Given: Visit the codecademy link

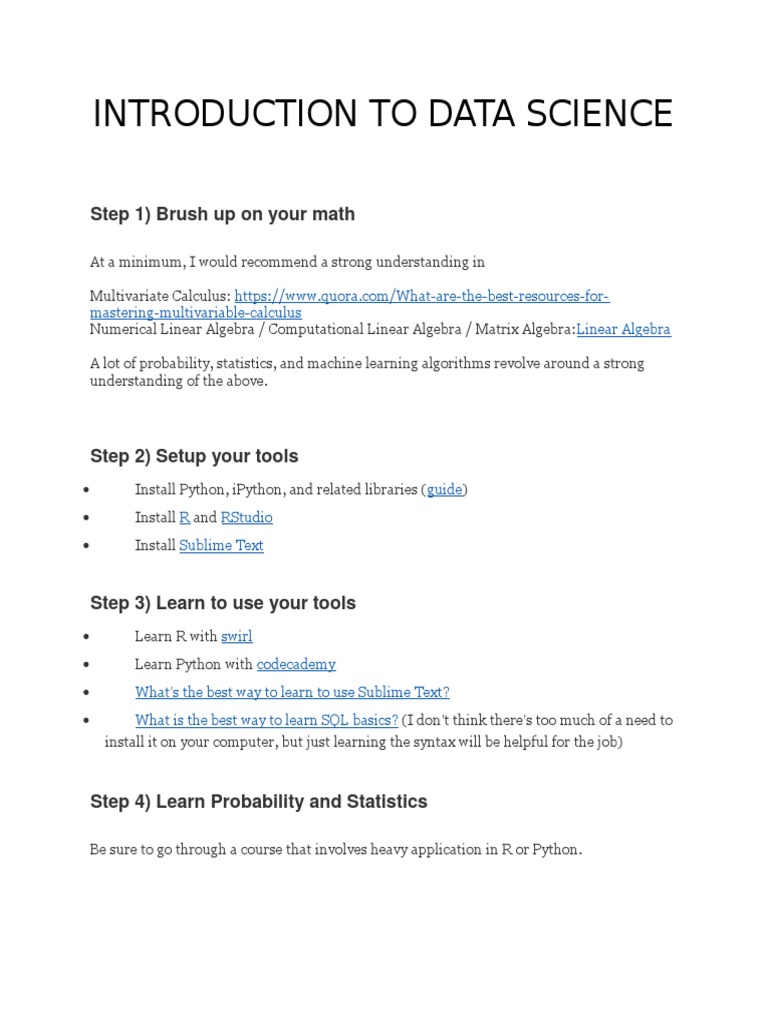Looking at the screenshot, I should click(296, 664).
